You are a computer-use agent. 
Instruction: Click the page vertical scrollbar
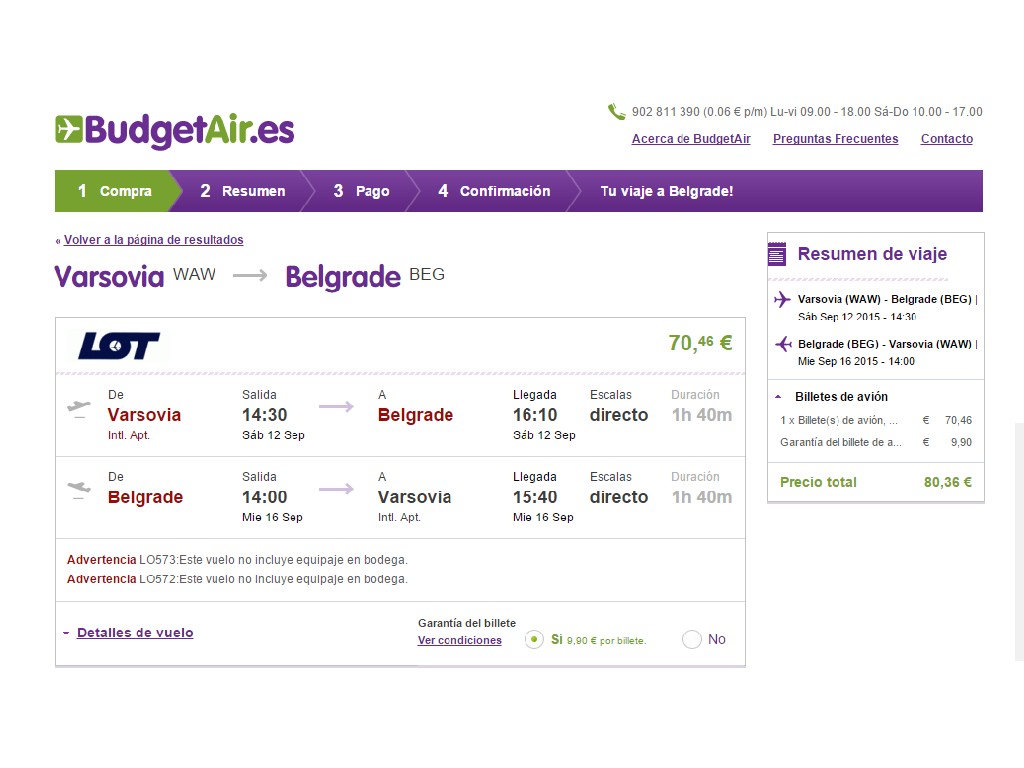click(1019, 542)
